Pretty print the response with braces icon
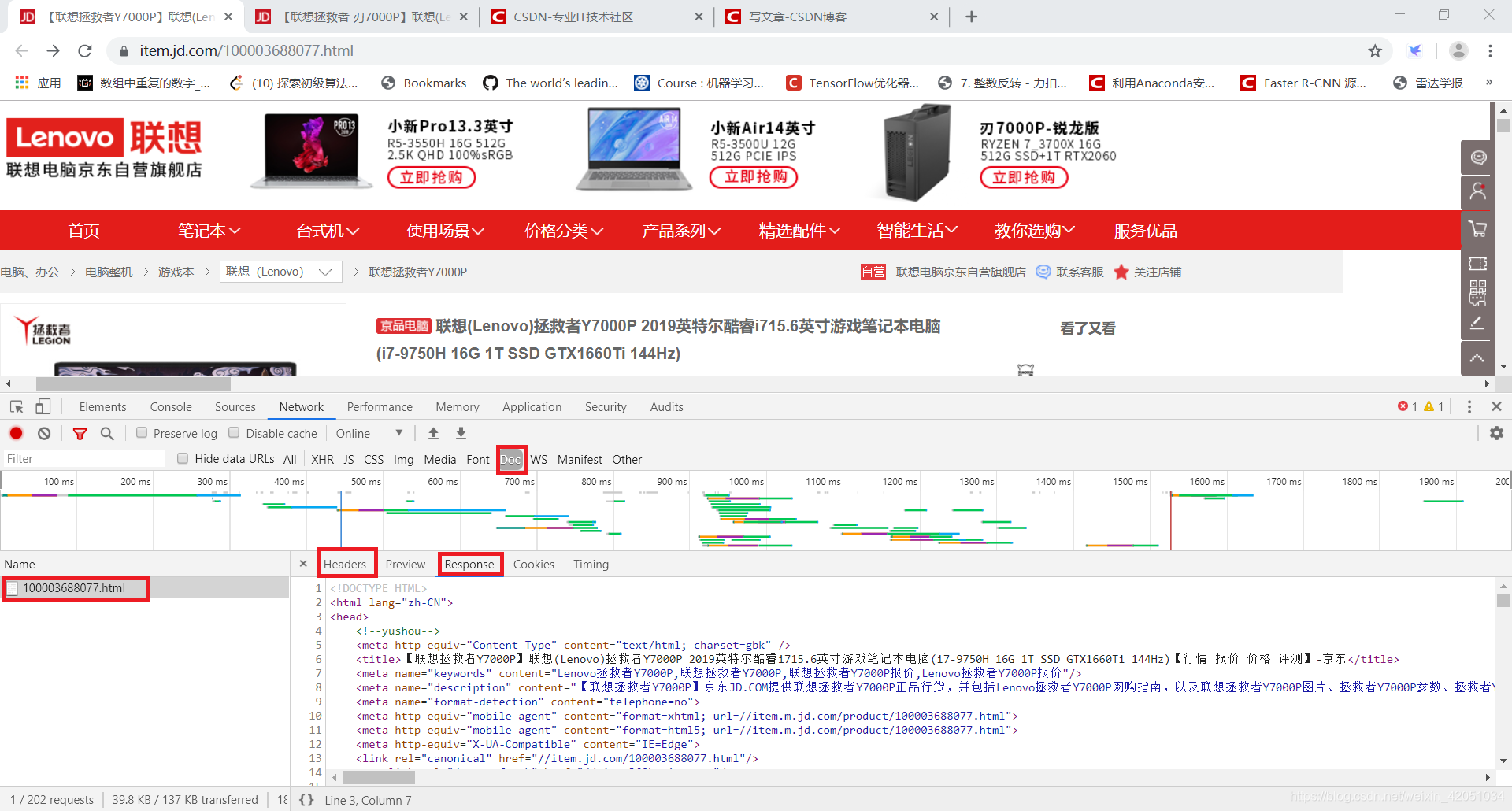This screenshot has width=1512, height=811. click(306, 800)
